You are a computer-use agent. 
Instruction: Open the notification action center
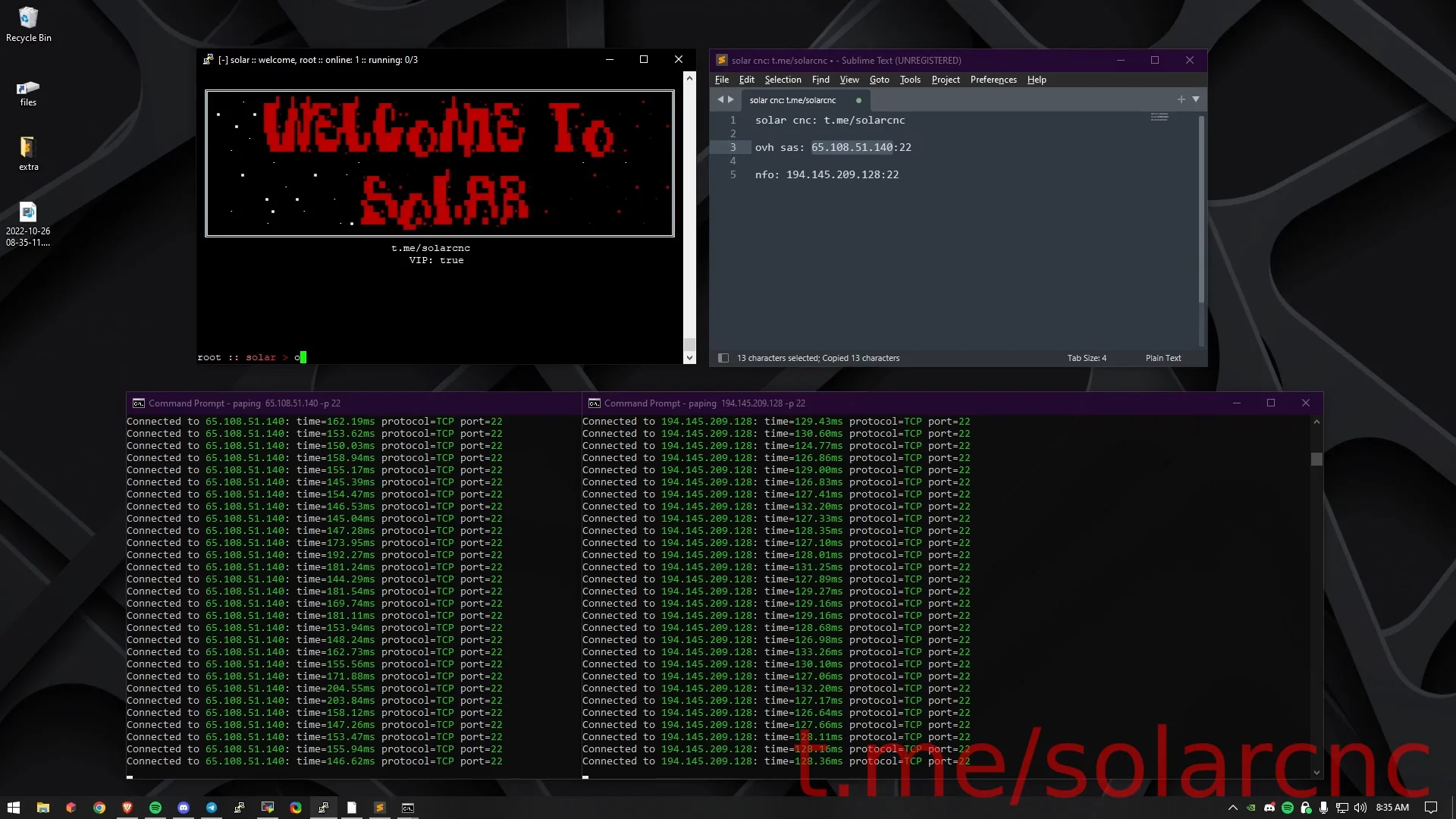point(1431,808)
